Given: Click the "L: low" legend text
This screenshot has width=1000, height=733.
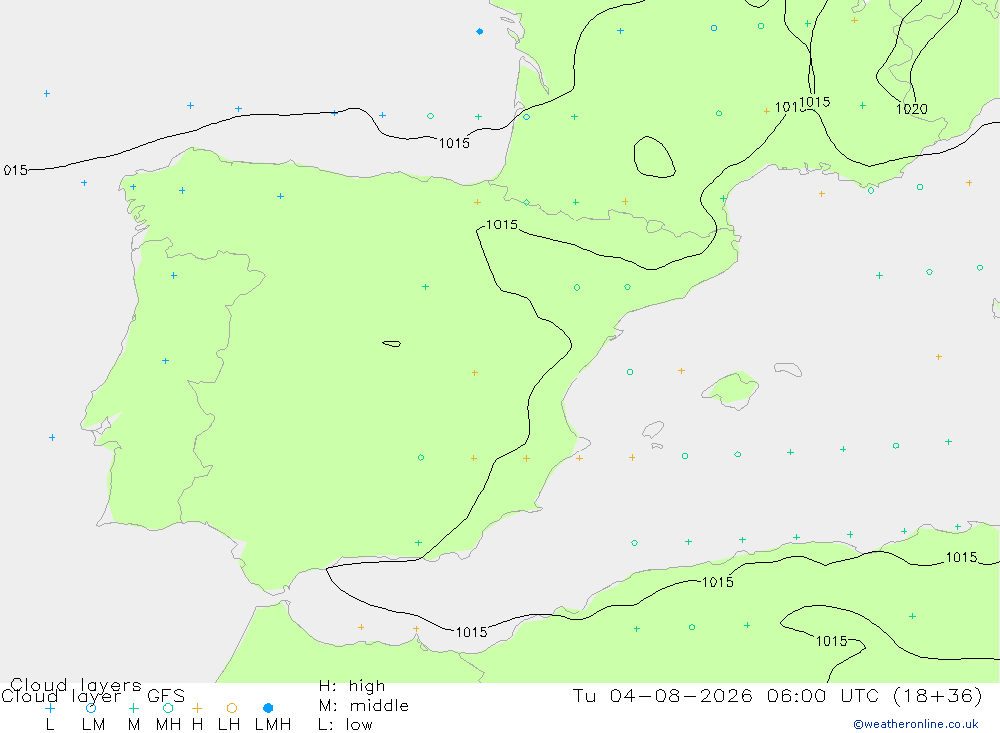Looking at the screenshot, I should (345, 725).
